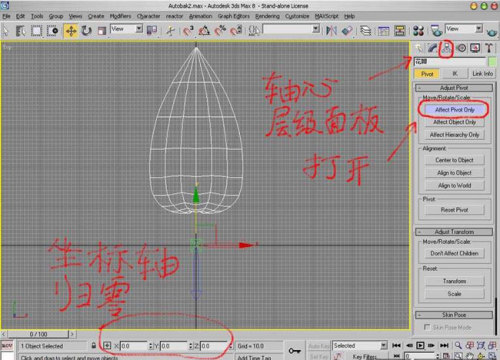Open the Curve Editor
This screenshot has height=360, width=500.
384,31
